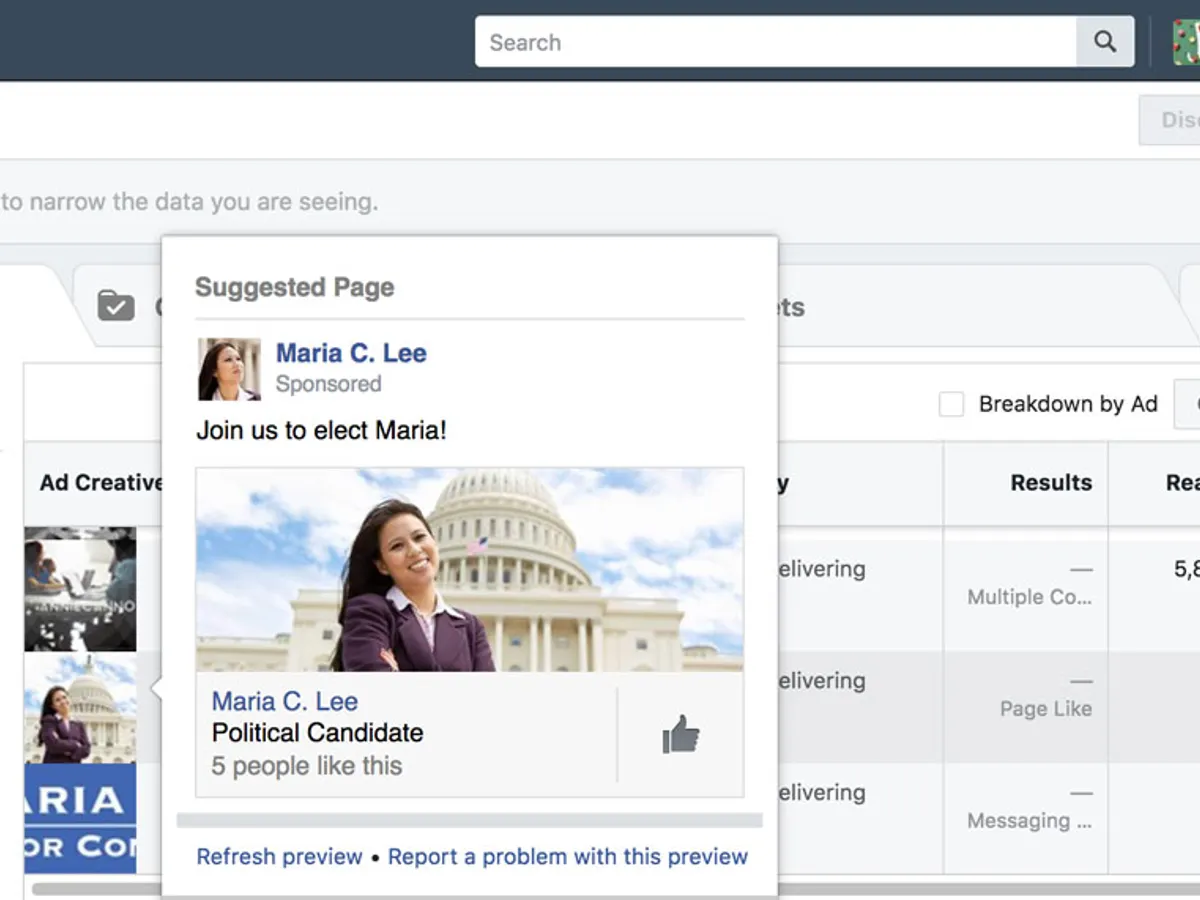Viewport: 1200px width, 900px height.
Task: Sort by the Results column header
Action: point(1050,483)
